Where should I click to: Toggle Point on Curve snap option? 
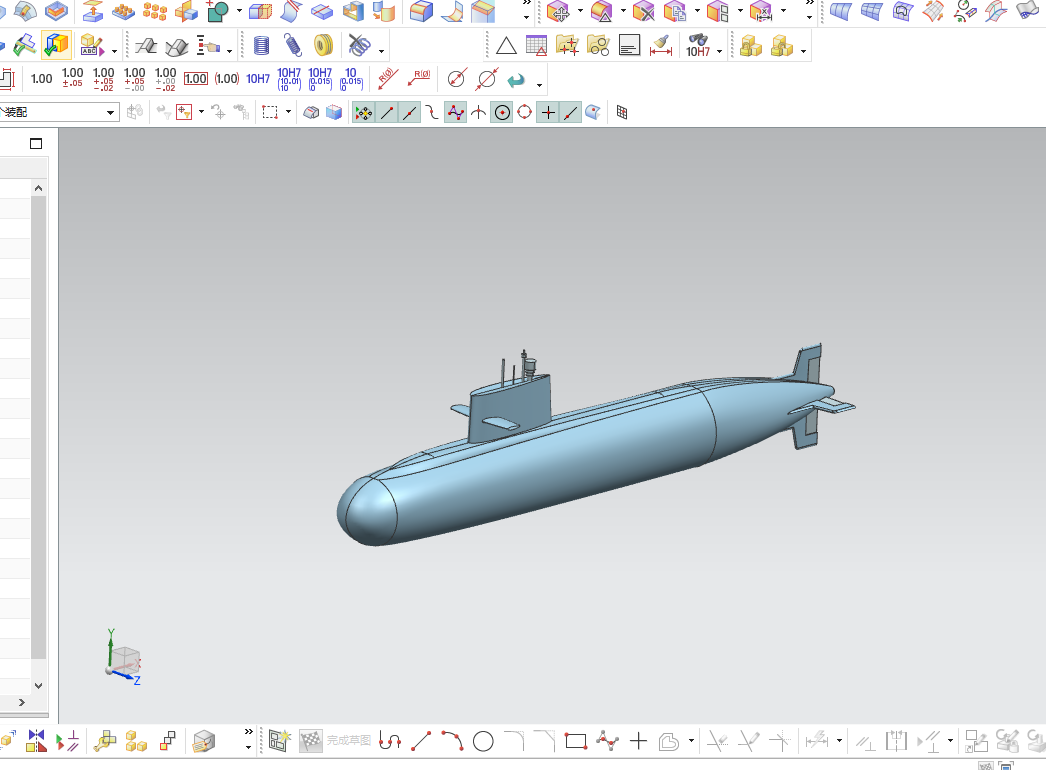(570, 113)
